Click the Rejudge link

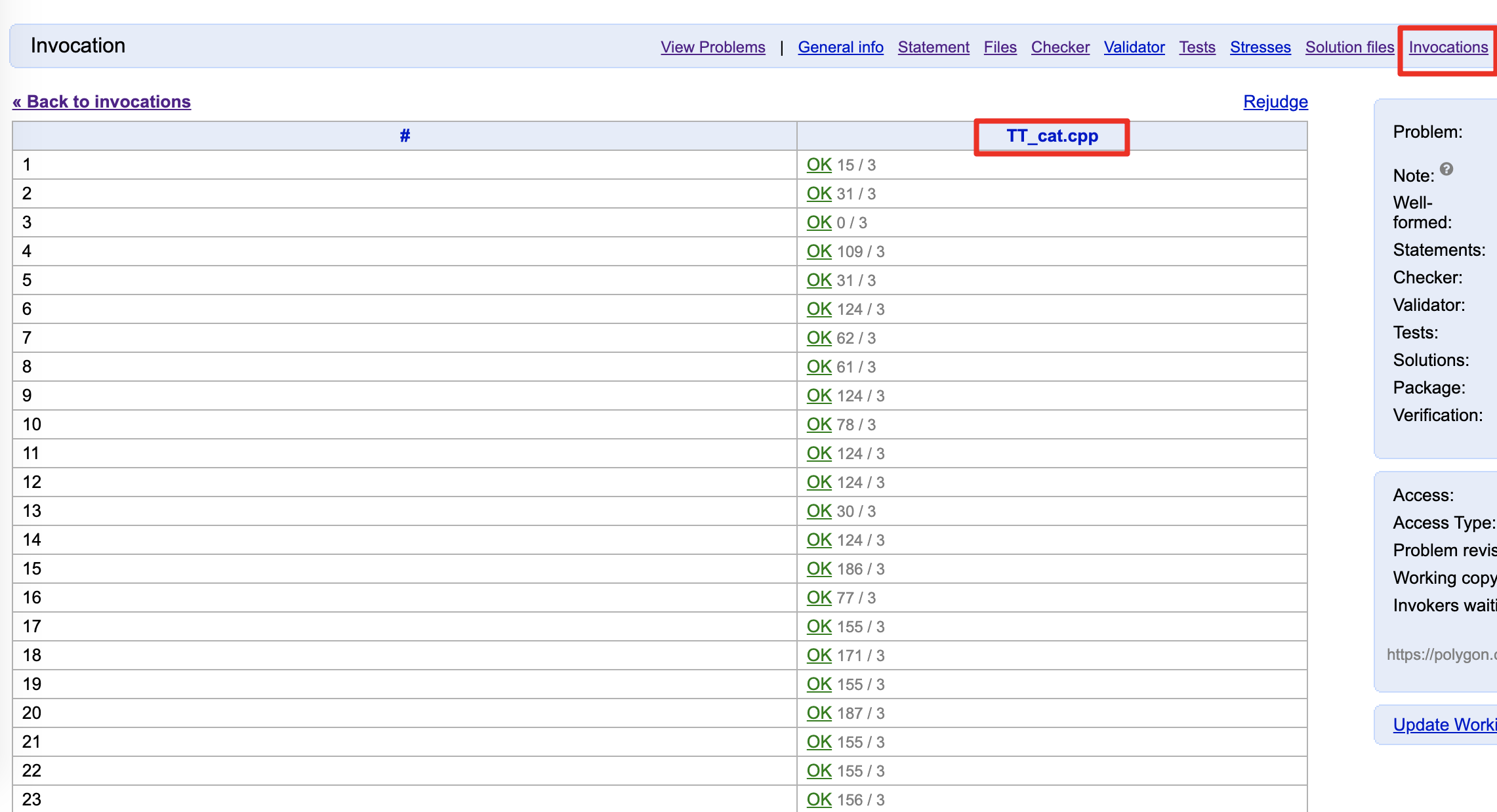coord(1275,102)
